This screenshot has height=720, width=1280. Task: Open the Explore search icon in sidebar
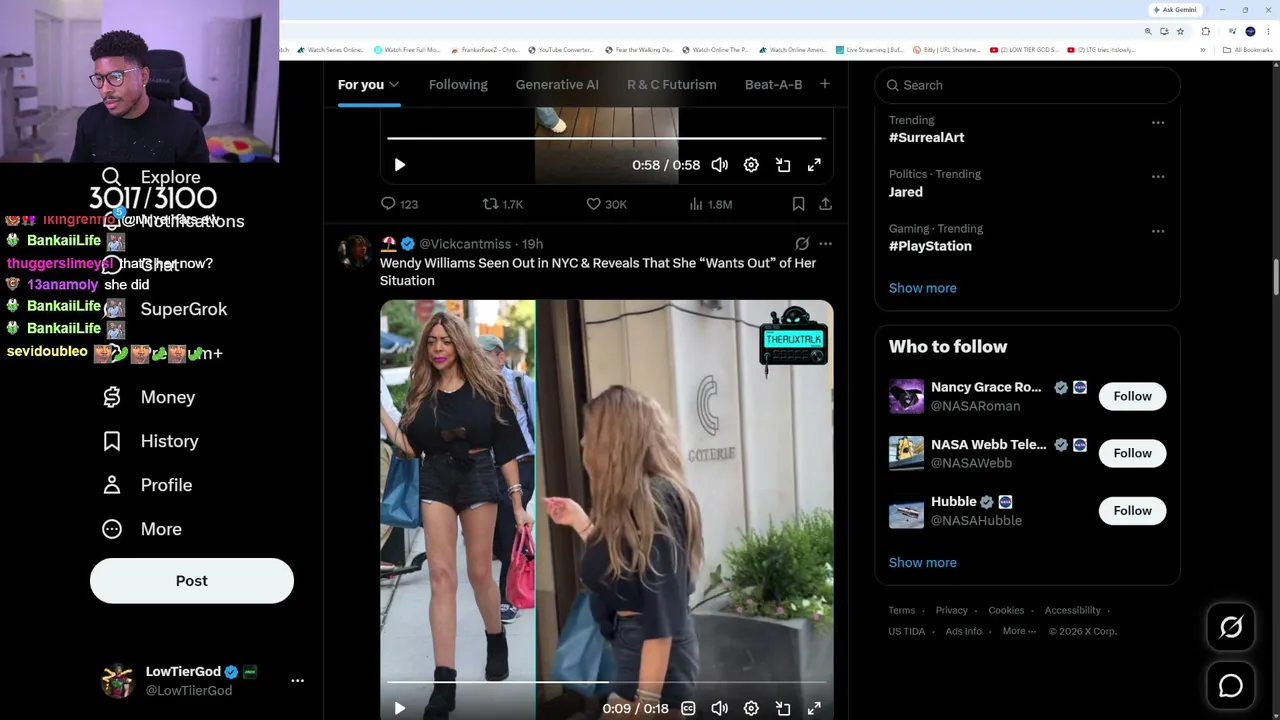pyautogui.click(x=111, y=177)
